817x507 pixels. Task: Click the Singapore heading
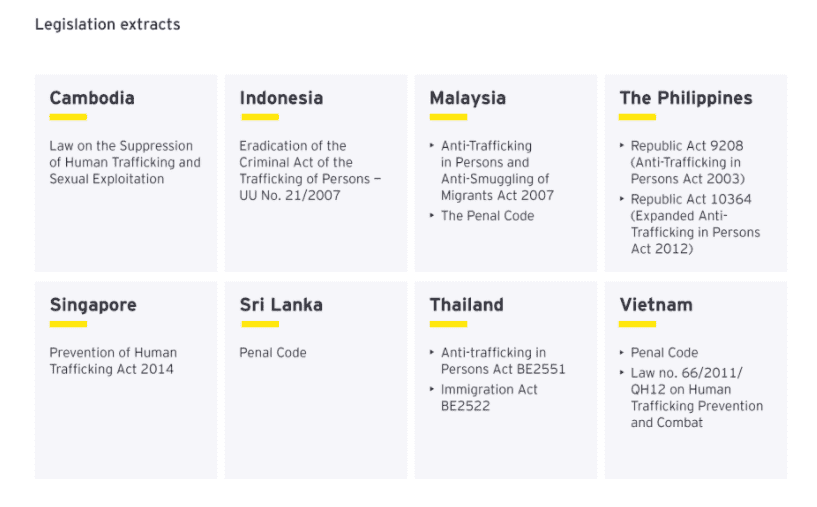tap(93, 305)
